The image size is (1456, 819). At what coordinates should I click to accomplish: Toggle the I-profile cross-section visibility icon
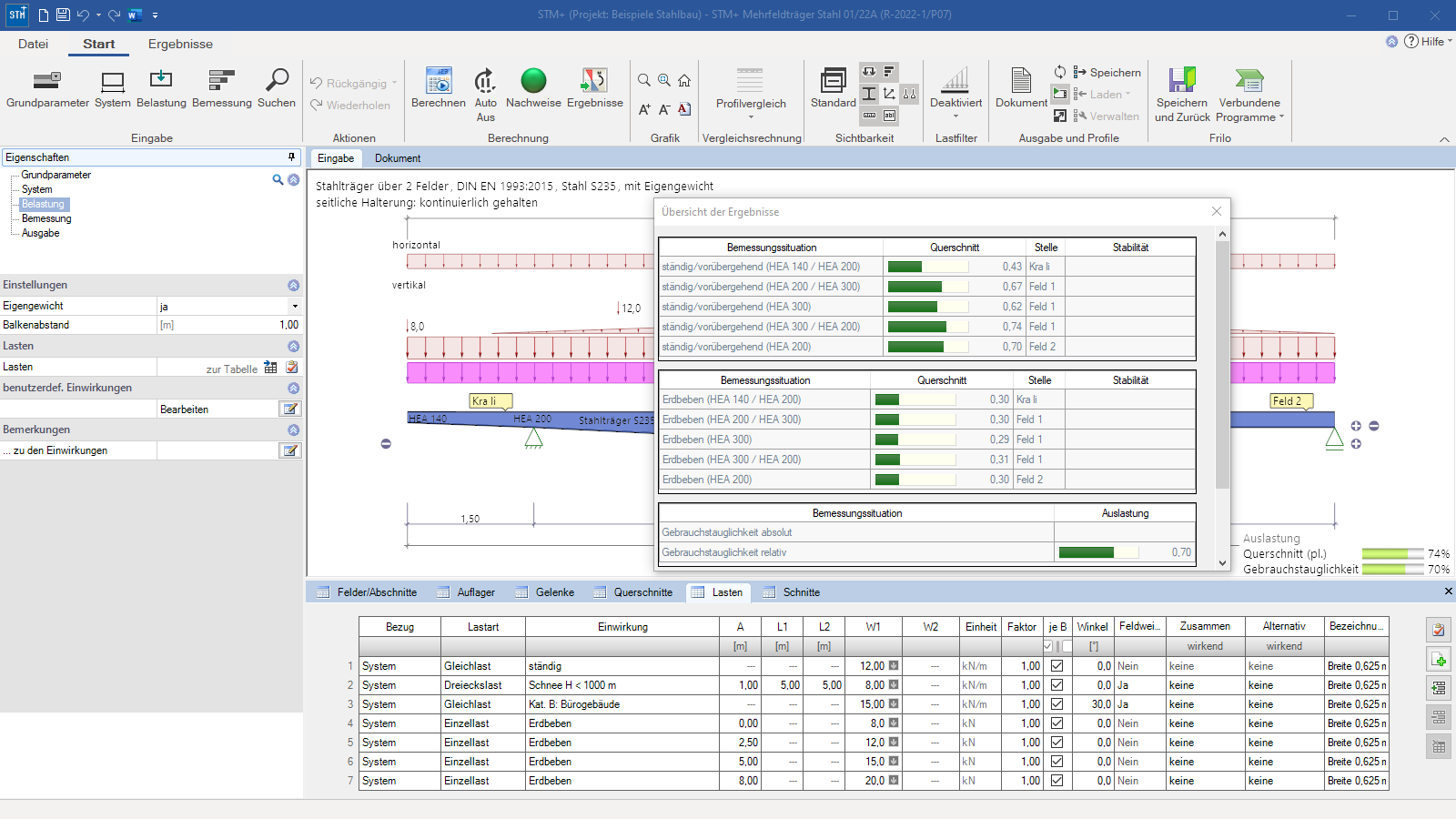pyautogui.click(x=869, y=94)
